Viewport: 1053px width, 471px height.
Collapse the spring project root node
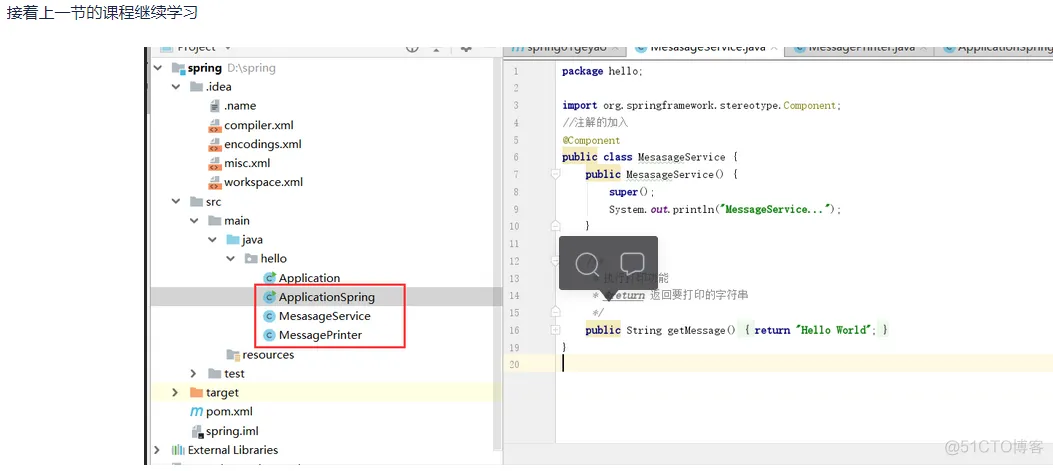157,67
